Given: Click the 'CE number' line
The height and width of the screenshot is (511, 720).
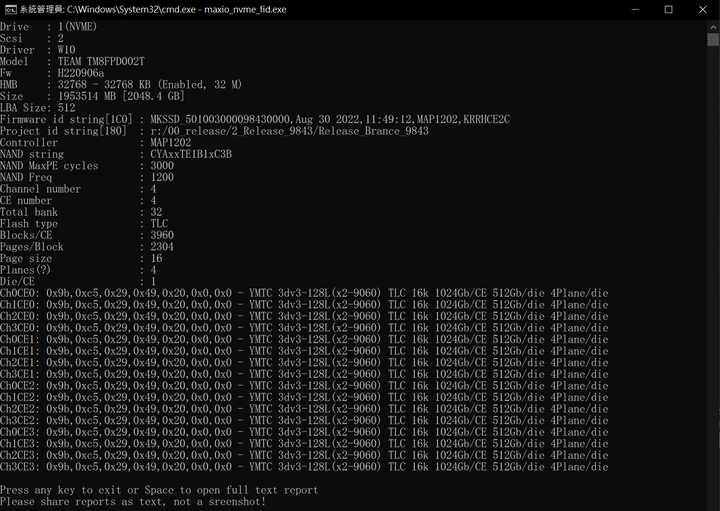Looking at the screenshot, I should (79, 200).
